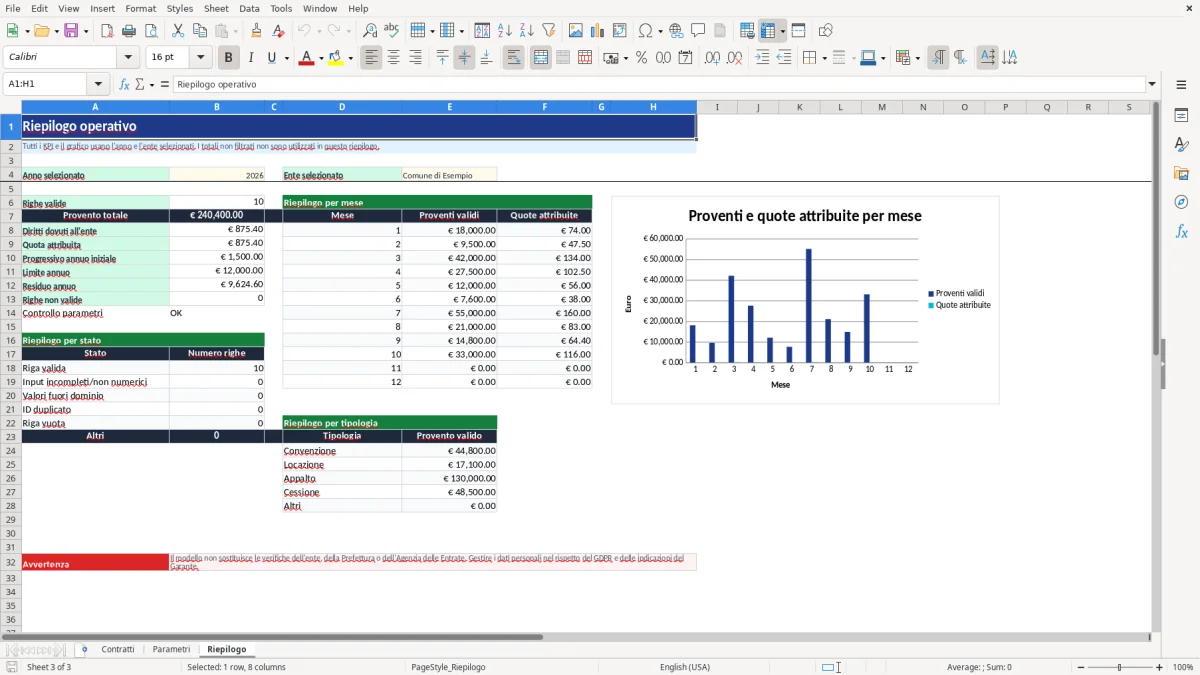The image size is (1200, 675).
Task: Insert a hyperlink
Action: tap(676, 31)
